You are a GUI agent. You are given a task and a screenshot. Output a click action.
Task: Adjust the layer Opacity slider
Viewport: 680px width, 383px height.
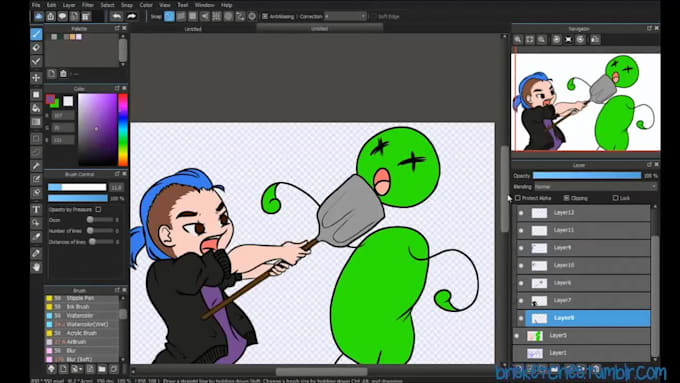[x=587, y=176]
